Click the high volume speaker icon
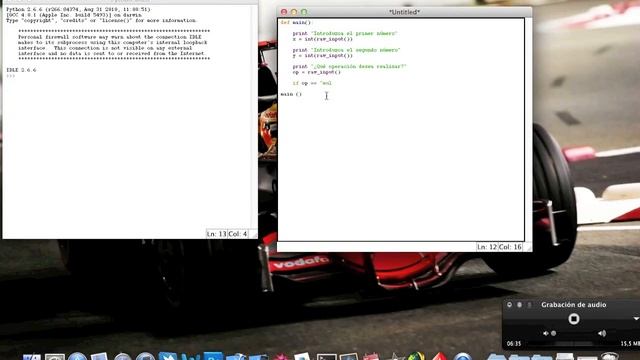 [602, 333]
